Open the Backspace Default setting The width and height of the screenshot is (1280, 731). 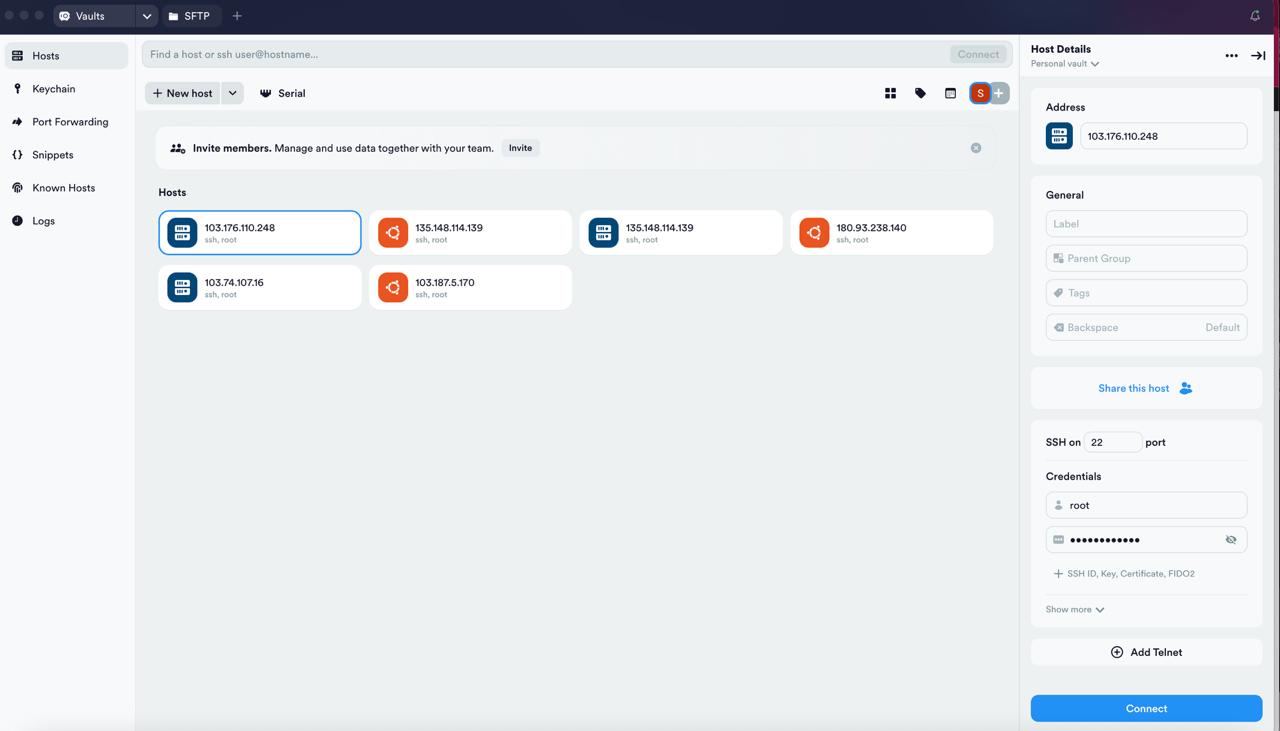click(1146, 327)
